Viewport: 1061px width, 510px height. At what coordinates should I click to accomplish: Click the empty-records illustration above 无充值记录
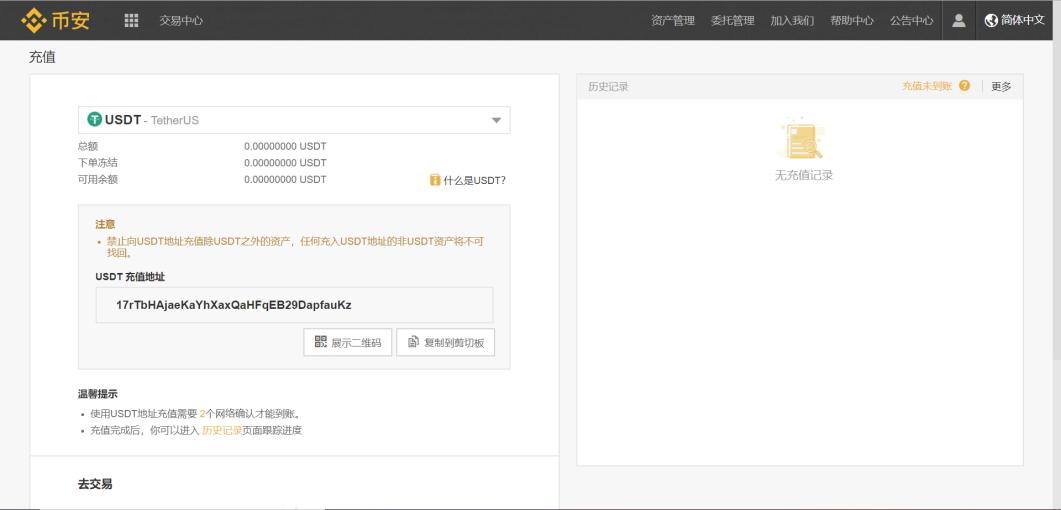point(803,139)
